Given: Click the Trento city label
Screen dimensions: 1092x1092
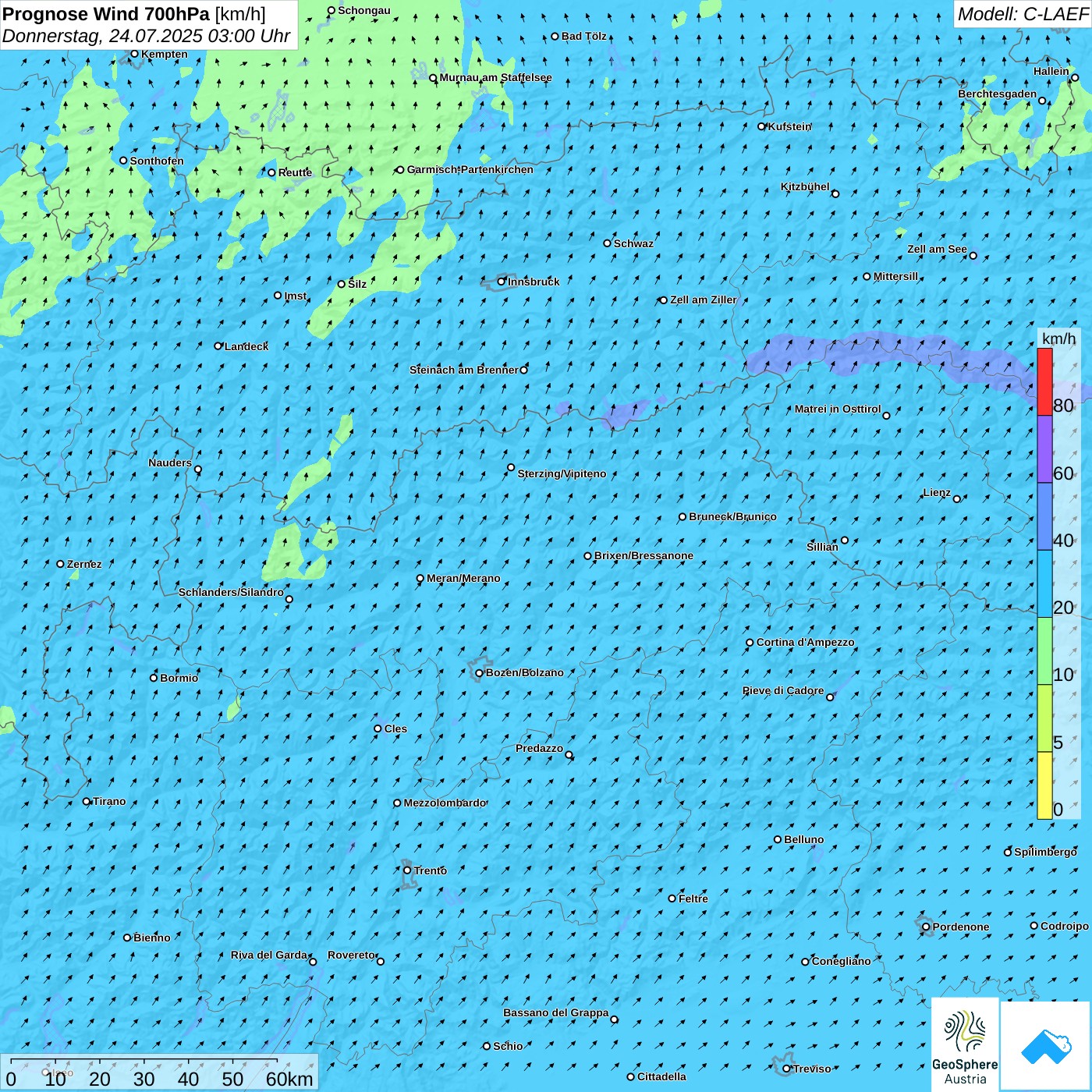Looking at the screenshot, I should 431,870.
